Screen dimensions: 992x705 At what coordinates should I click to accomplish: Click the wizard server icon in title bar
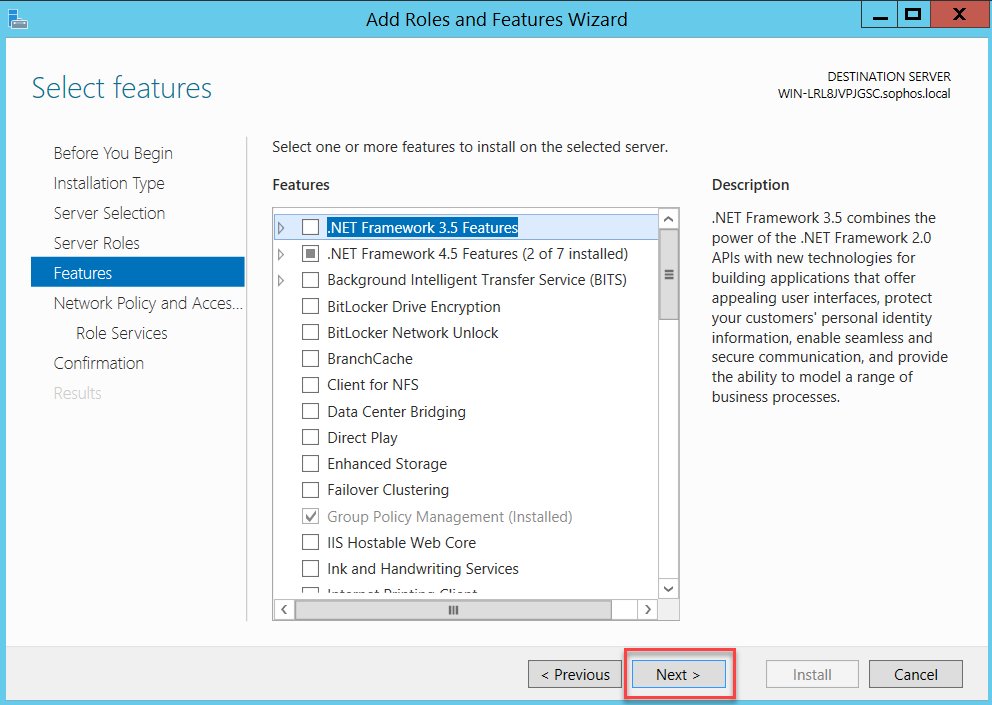(x=18, y=19)
